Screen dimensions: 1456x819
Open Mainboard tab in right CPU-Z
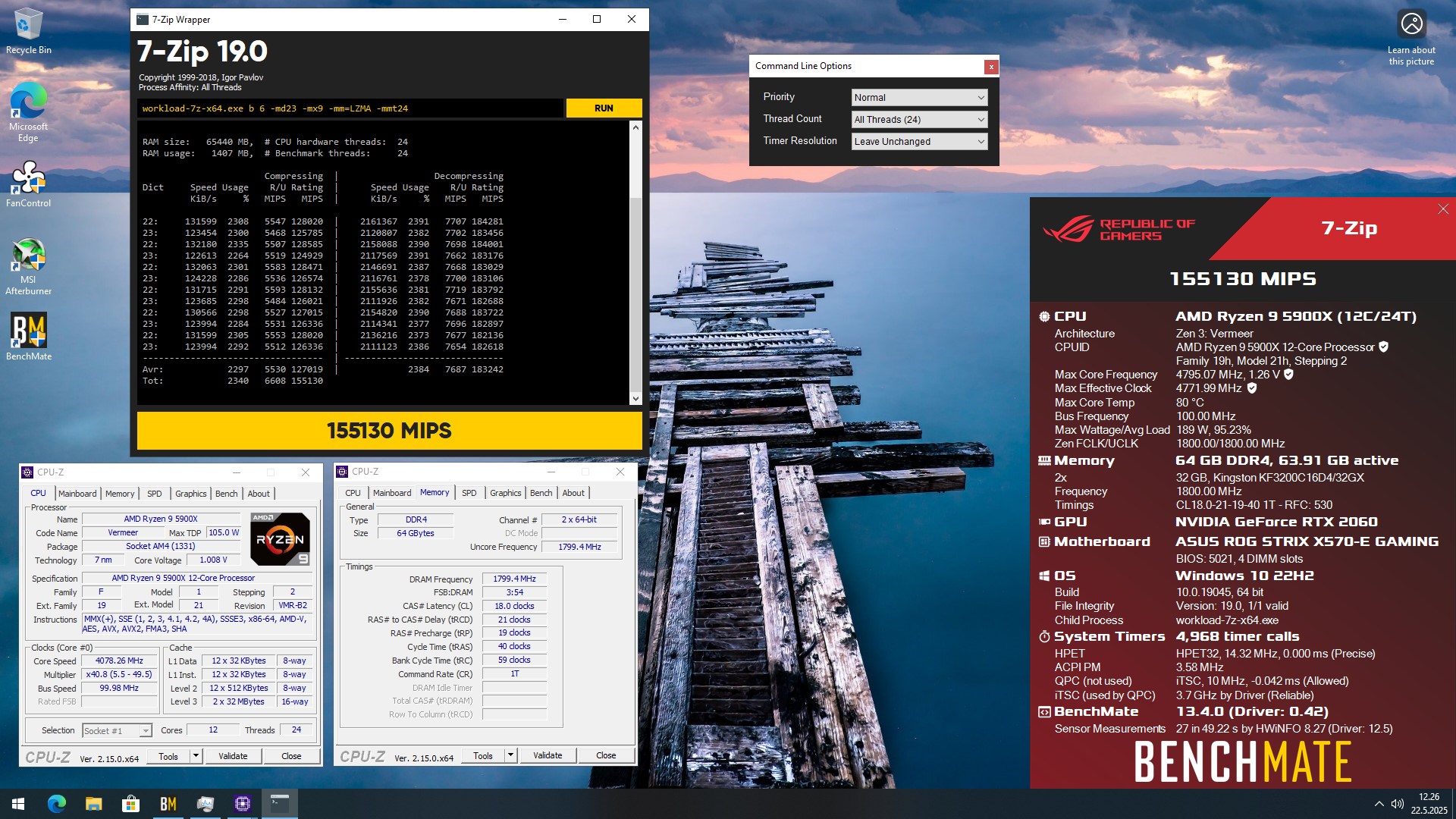(x=392, y=493)
